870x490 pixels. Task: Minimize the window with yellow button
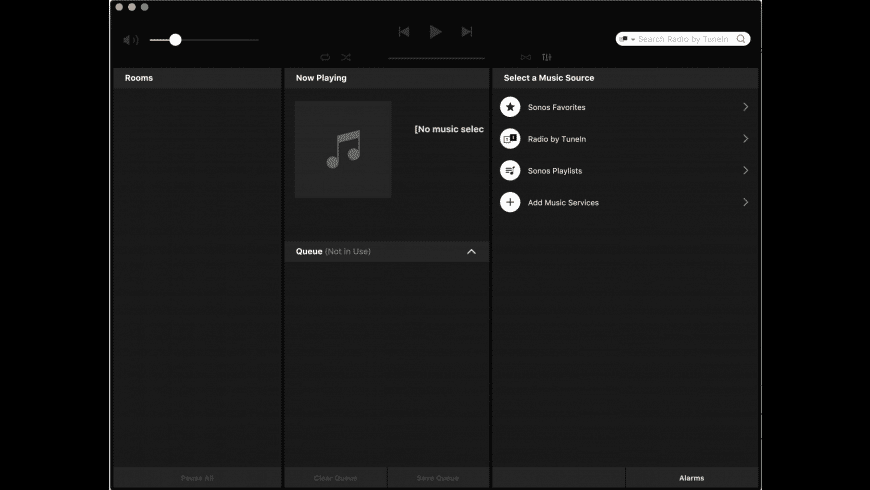pos(132,7)
